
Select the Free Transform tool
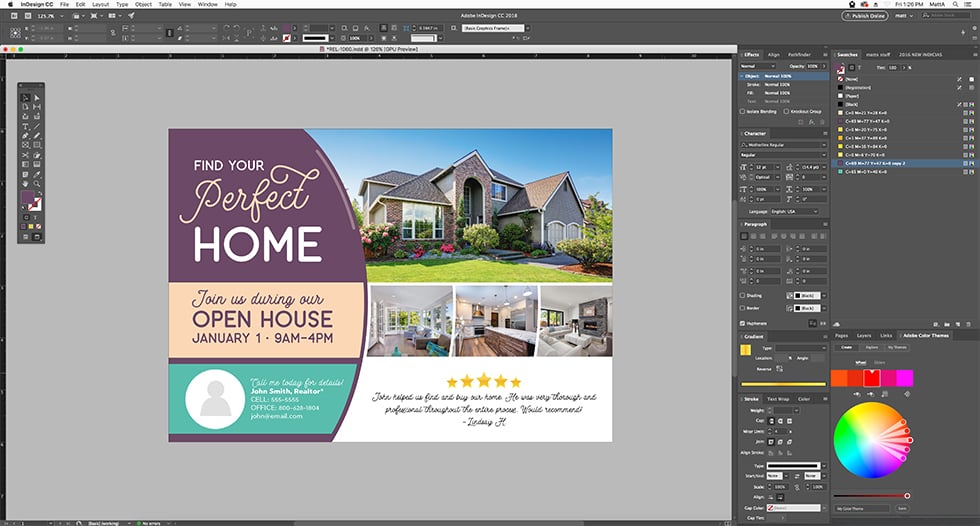37,155
